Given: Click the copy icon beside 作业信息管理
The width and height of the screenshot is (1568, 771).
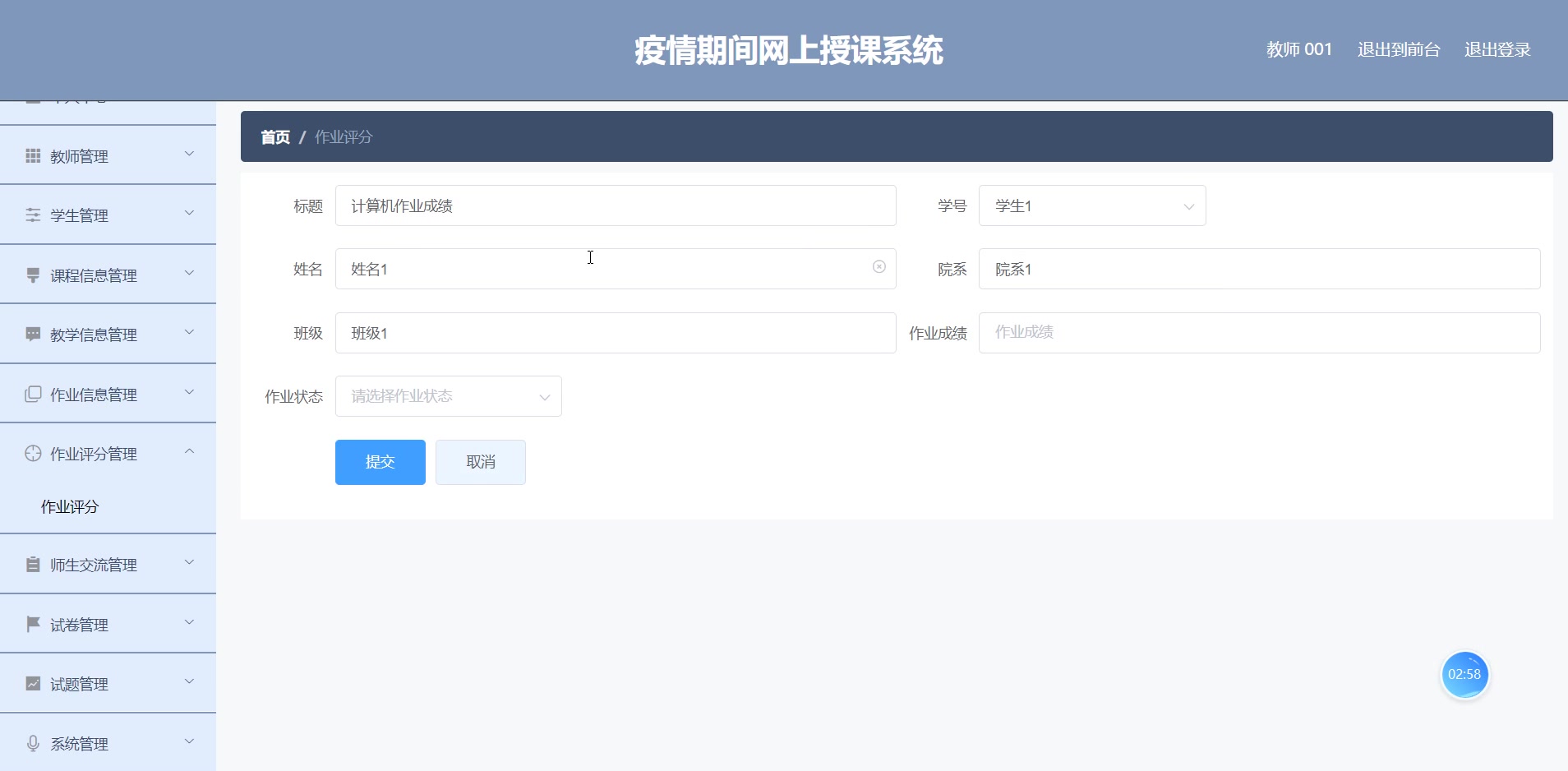Looking at the screenshot, I should pyautogui.click(x=33, y=394).
